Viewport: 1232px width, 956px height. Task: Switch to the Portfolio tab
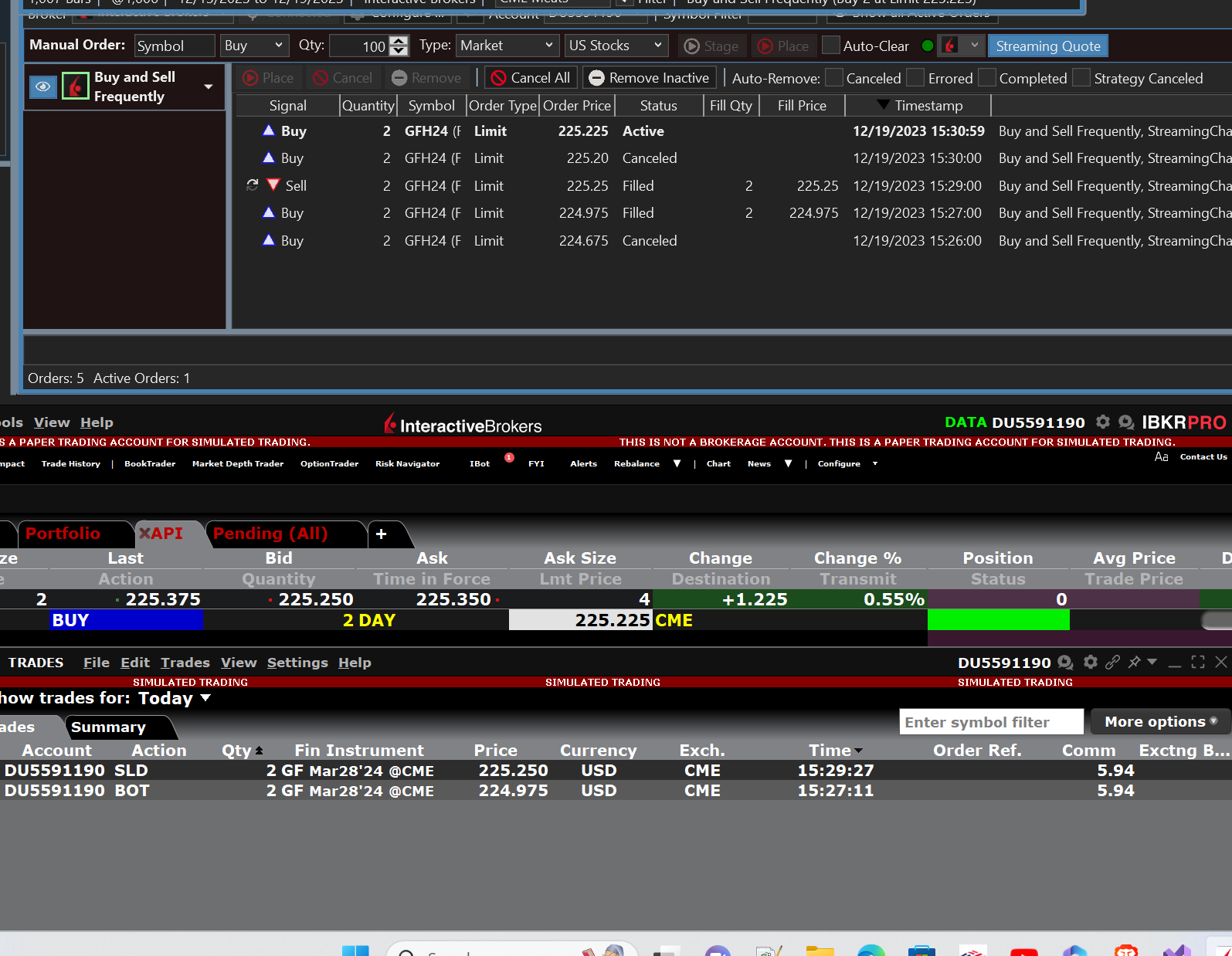63,534
